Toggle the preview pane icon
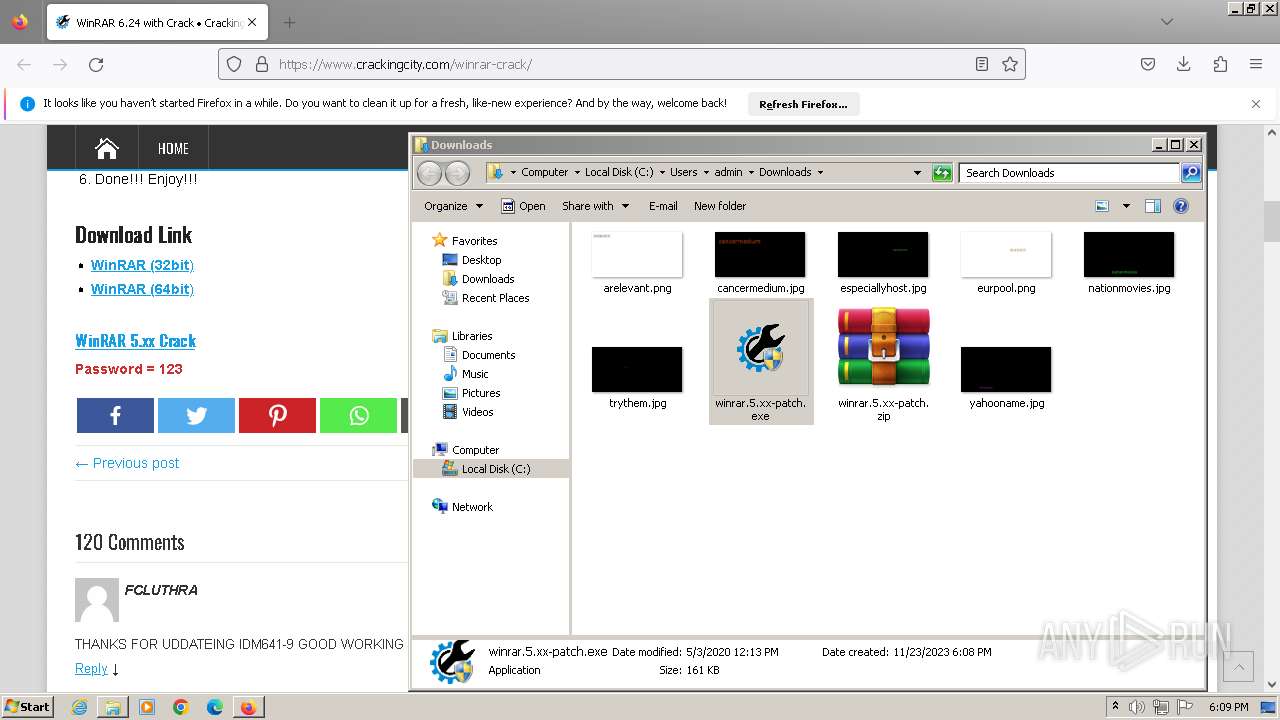The width and height of the screenshot is (1280, 720). (x=1153, y=206)
